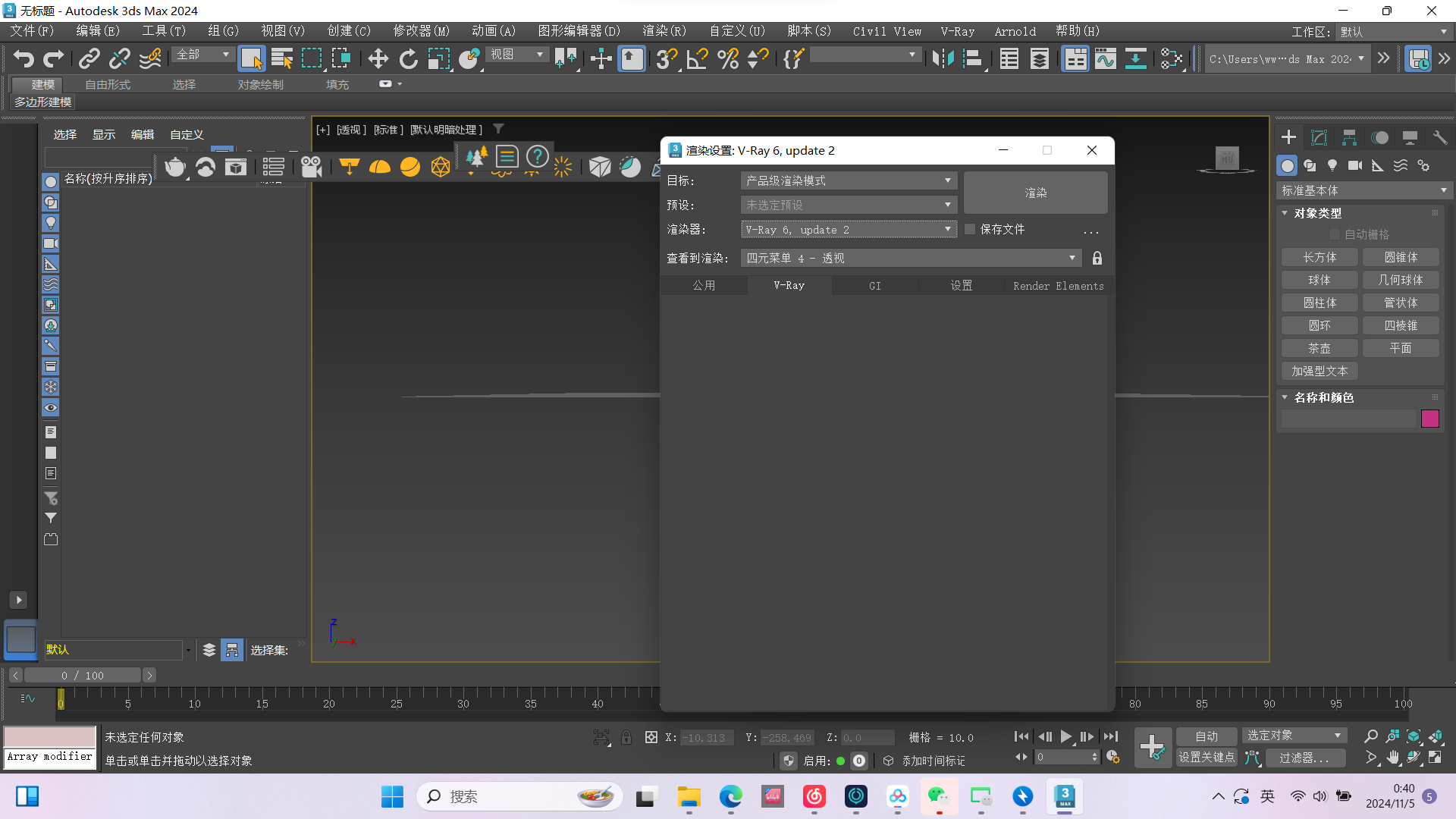Select the Select and Move tool
This screenshot has height=819, width=1456.
click(x=378, y=58)
